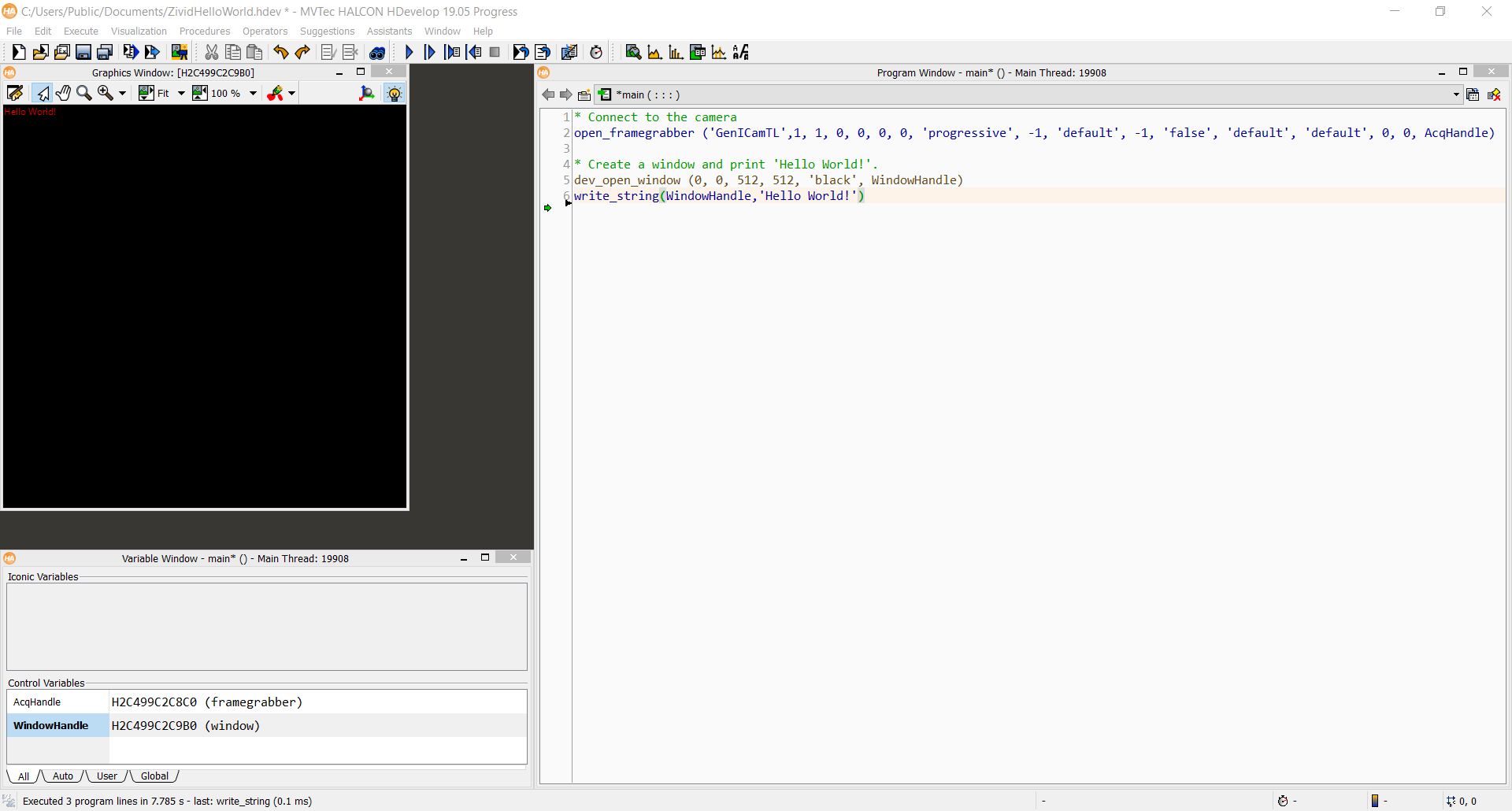Select the WindowHandle control variable
The width and height of the screenshot is (1512, 811).
(x=51, y=726)
